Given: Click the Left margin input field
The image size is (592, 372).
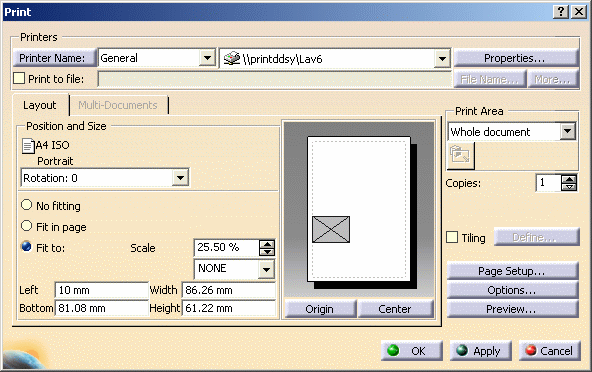Looking at the screenshot, I should pyautogui.click(x=101, y=290).
